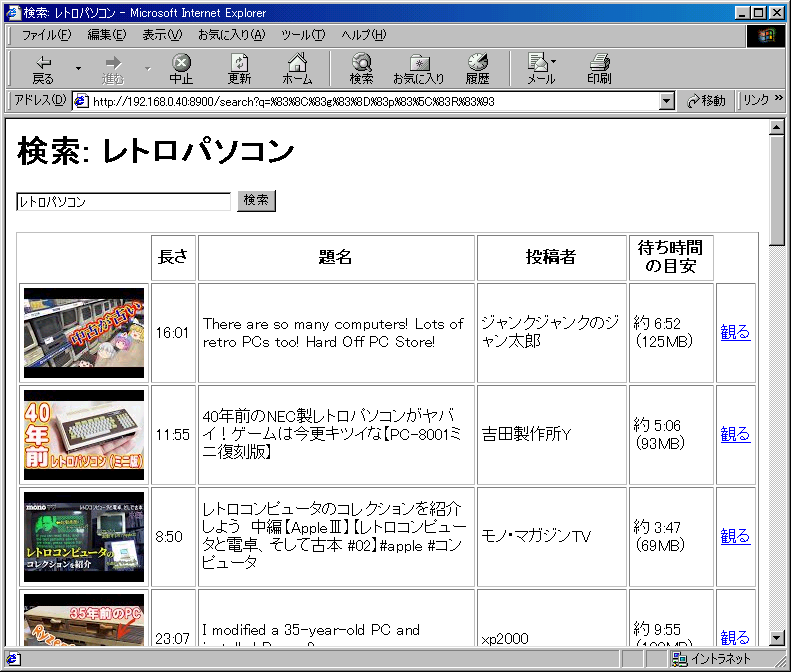Click the アドレス(D) label
The height and width of the screenshot is (672, 791).
coord(40,100)
